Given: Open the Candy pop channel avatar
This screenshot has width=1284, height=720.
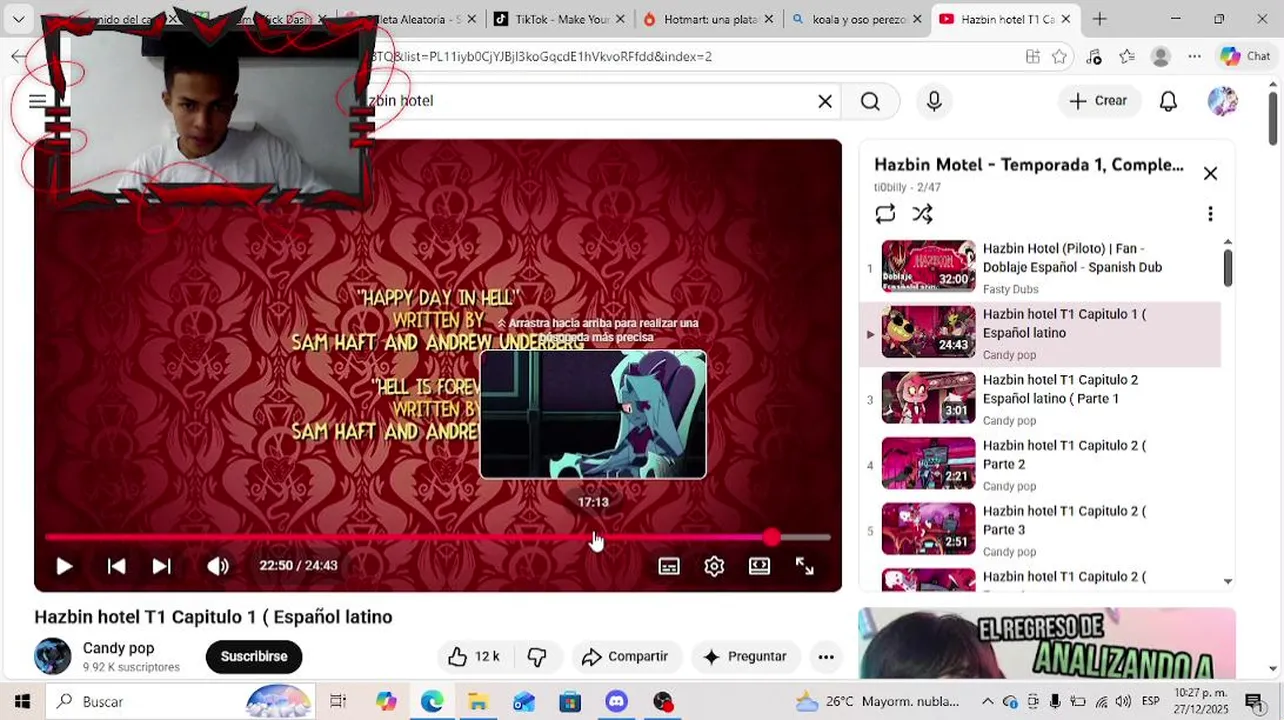Looking at the screenshot, I should coord(53,657).
